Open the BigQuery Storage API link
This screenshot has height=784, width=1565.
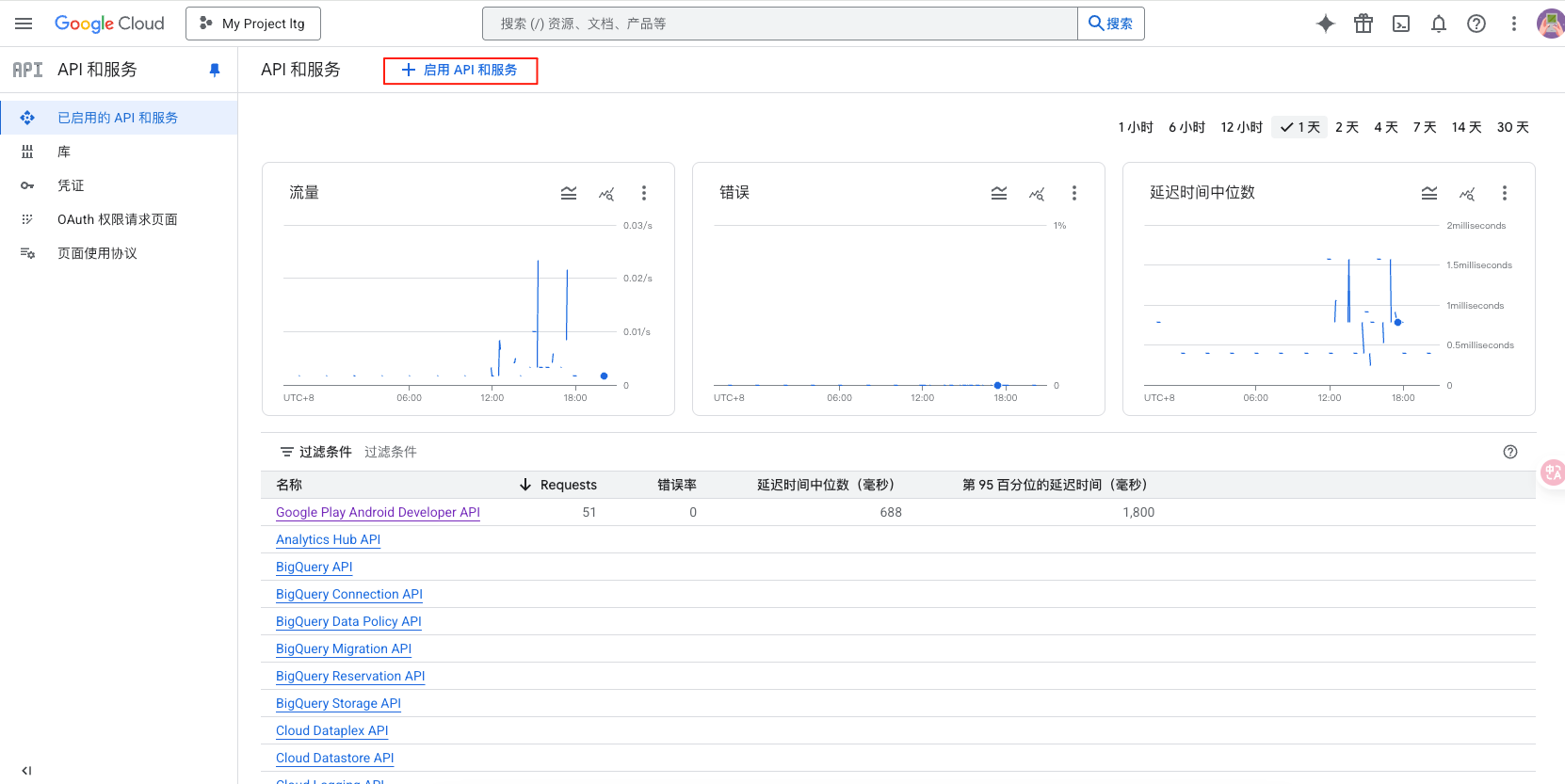tap(338, 703)
